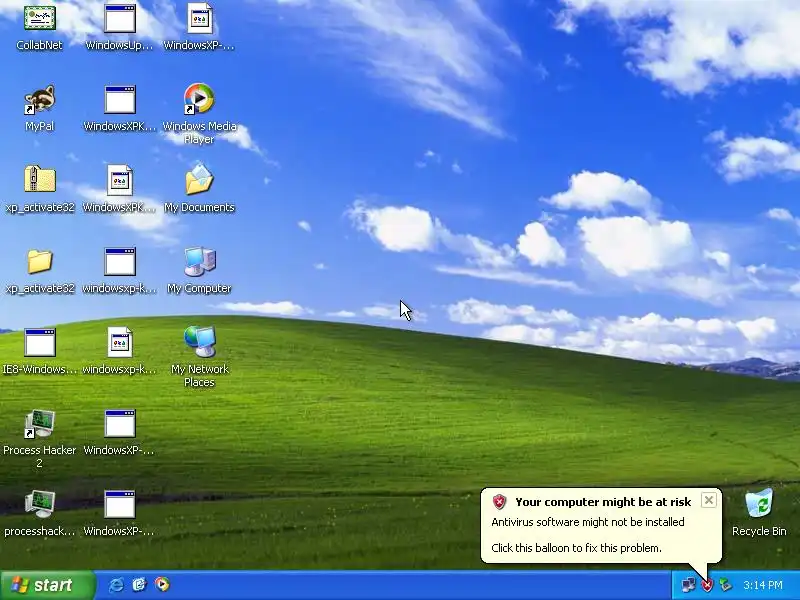Click the 3:14 PM system clock
This screenshot has width=800, height=600.
[763, 585]
